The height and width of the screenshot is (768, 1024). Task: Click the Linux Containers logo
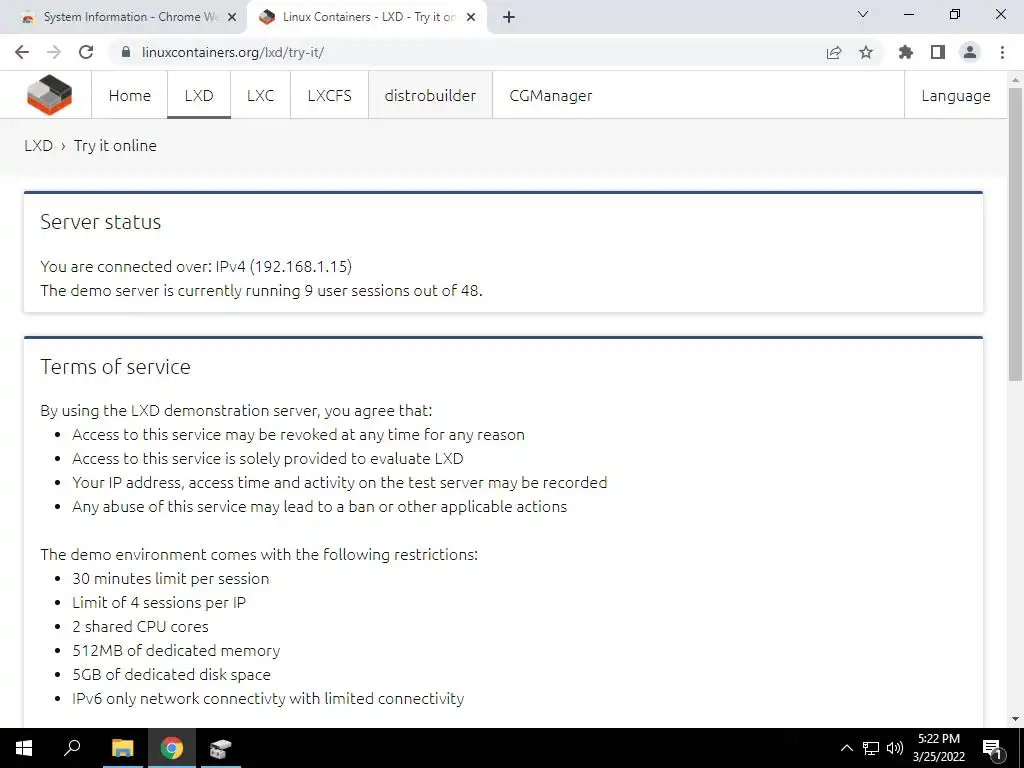(x=50, y=95)
